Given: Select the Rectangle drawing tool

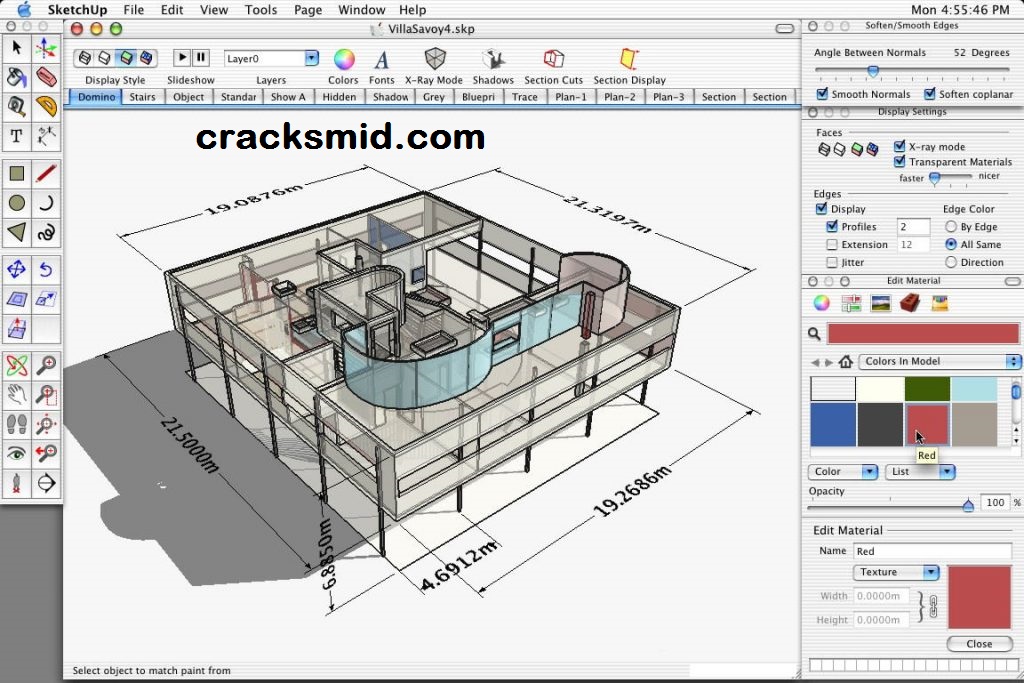Looking at the screenshot, I should pyautogui.click(x=17, y=174).
